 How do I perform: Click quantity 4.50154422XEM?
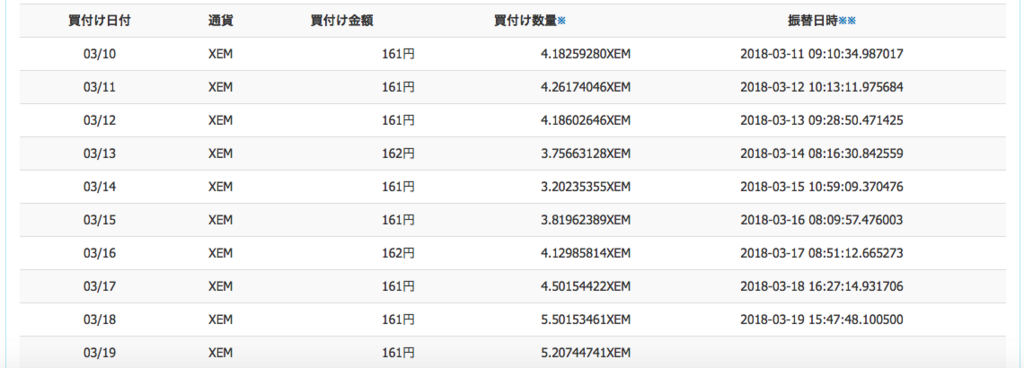click(586, 286)
